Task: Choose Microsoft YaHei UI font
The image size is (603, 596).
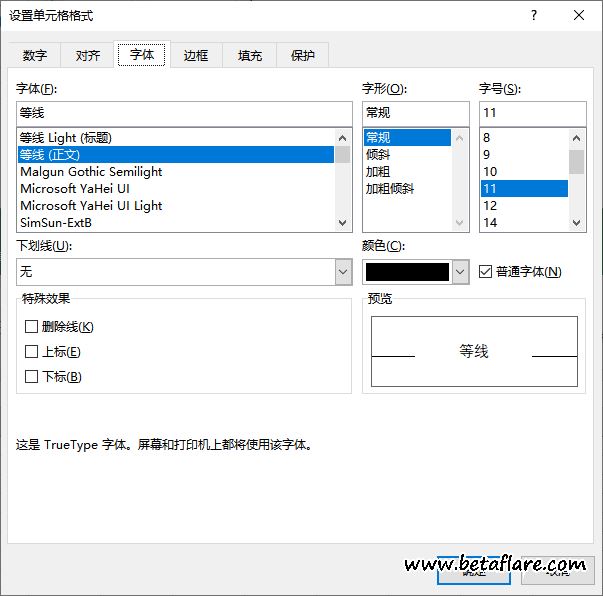Action: click(x=75, y=188)
